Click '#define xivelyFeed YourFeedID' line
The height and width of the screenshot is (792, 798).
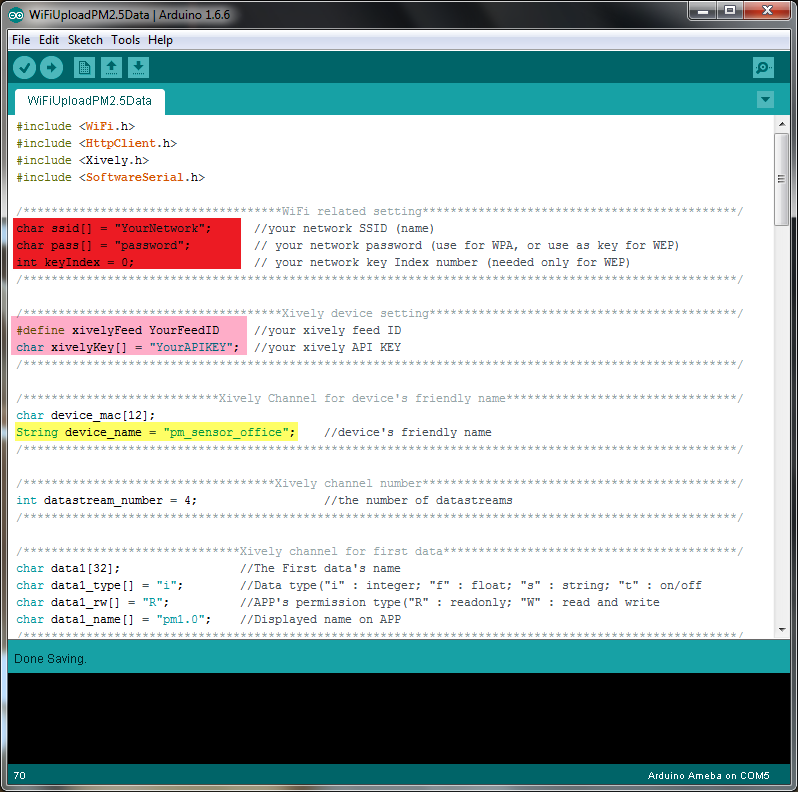coord(118,330)
